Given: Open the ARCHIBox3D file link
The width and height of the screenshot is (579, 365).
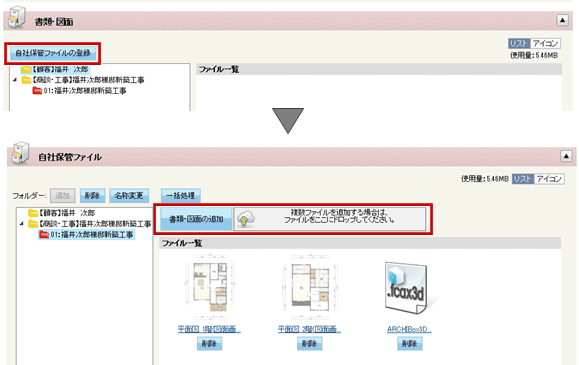Looking at the screenshot, I should tap(409, 329).
